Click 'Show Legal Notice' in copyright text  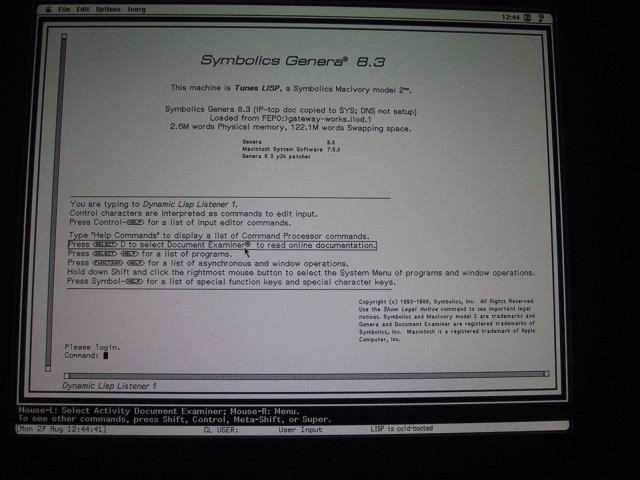click(x=410, y=309)
